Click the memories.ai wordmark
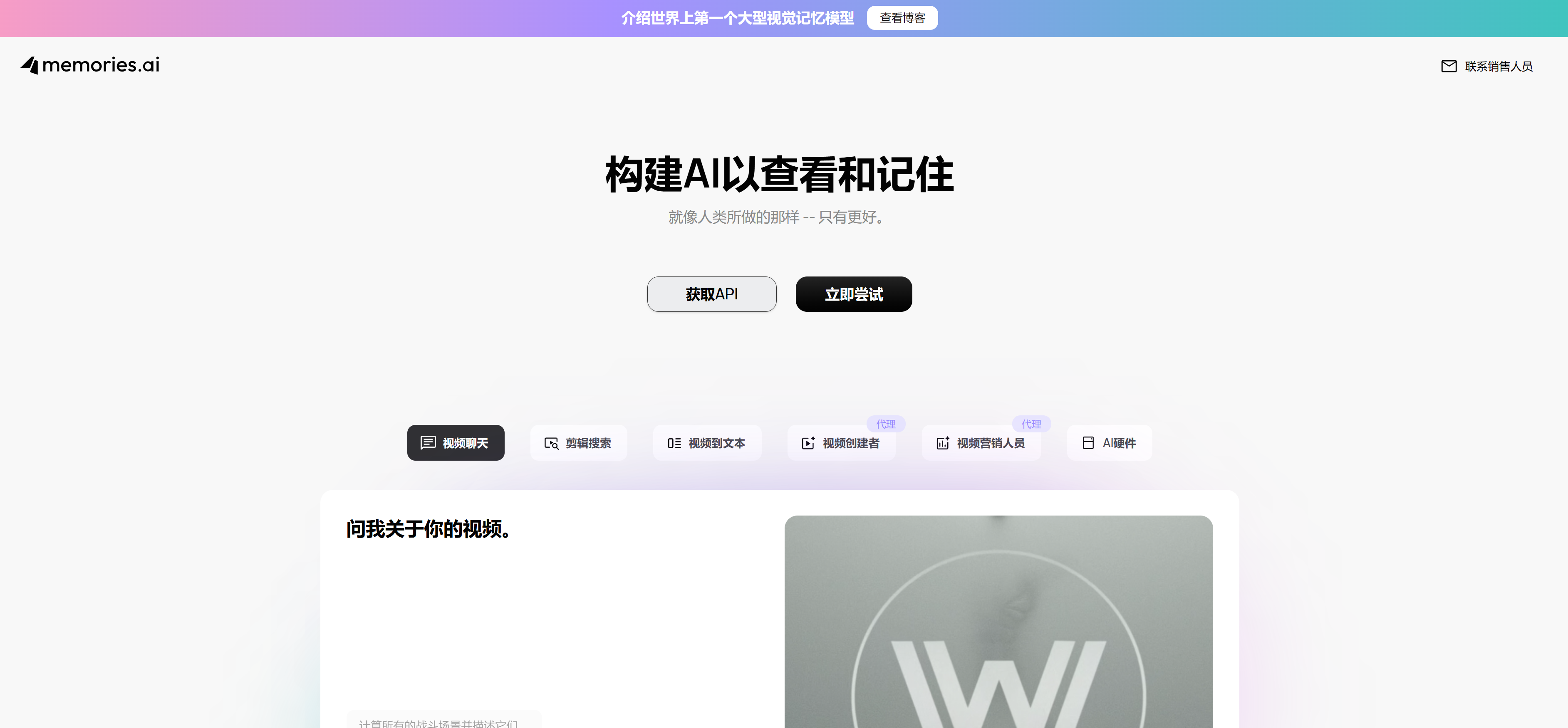The image size is (1568, 728). tap(101, 65)
